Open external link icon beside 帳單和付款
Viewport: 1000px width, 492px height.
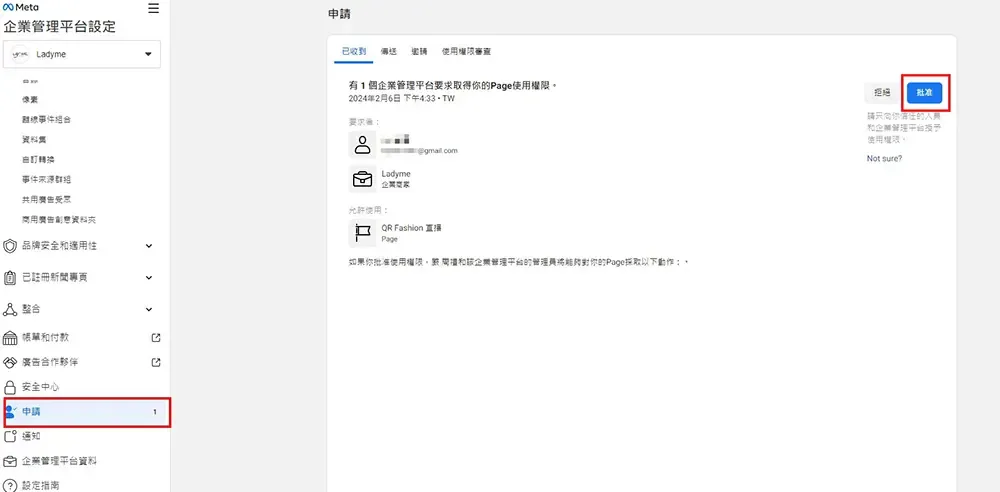pyautogui.click(x=156, y=338)
